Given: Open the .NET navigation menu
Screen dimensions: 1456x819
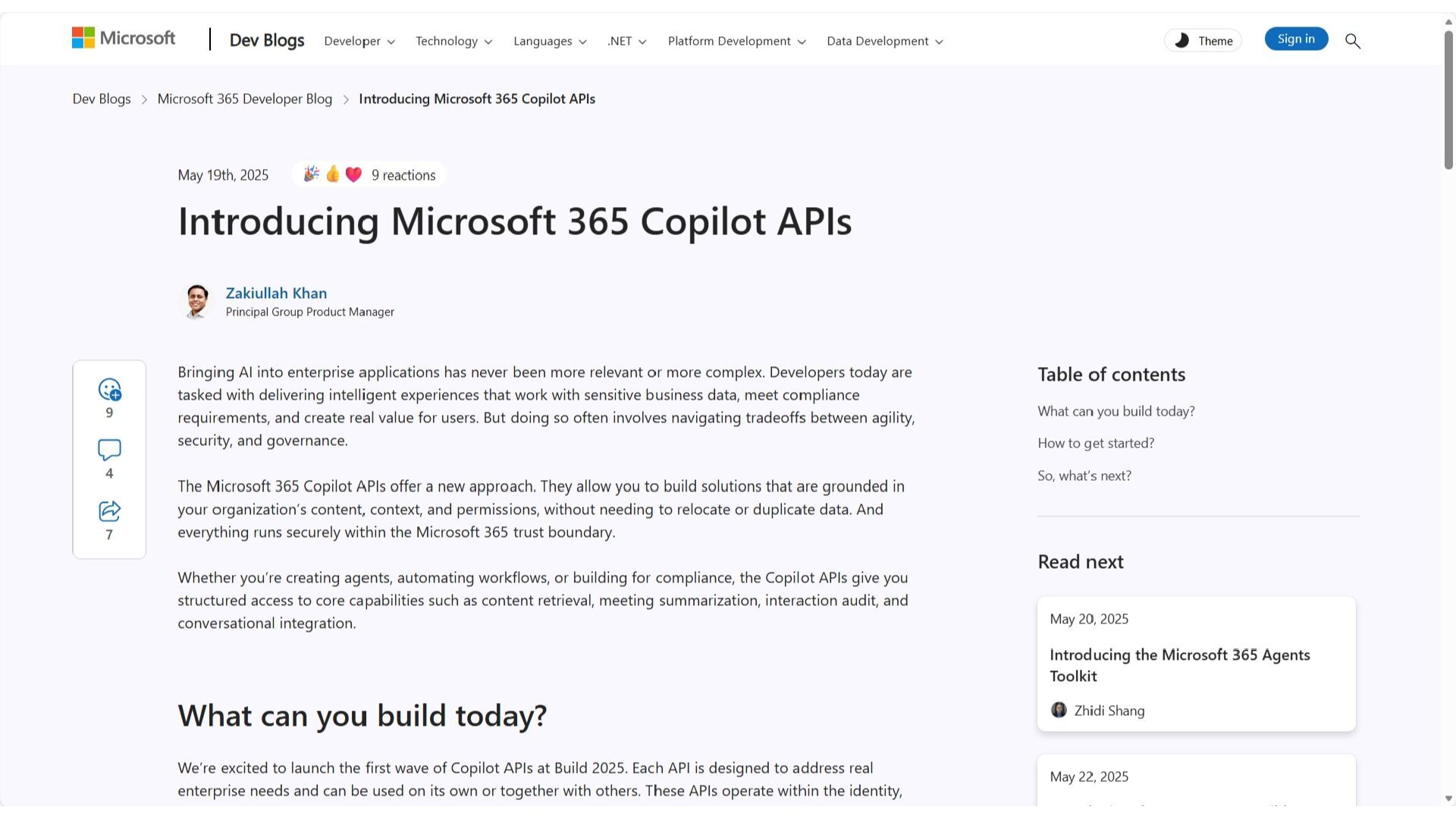Looking at the screenshot, I should pyautogui.click(x=626, y=42).
